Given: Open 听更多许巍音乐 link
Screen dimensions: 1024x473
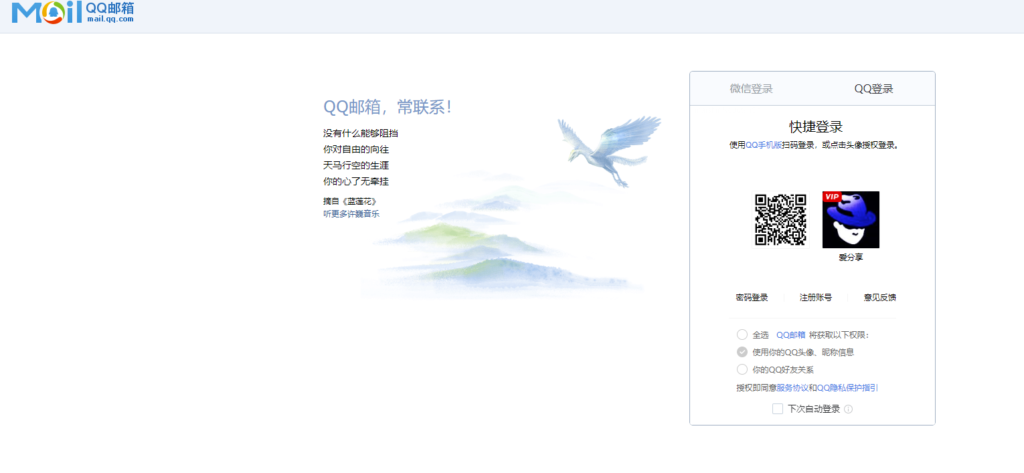Looking at the screenshot, I should point(351,214).
